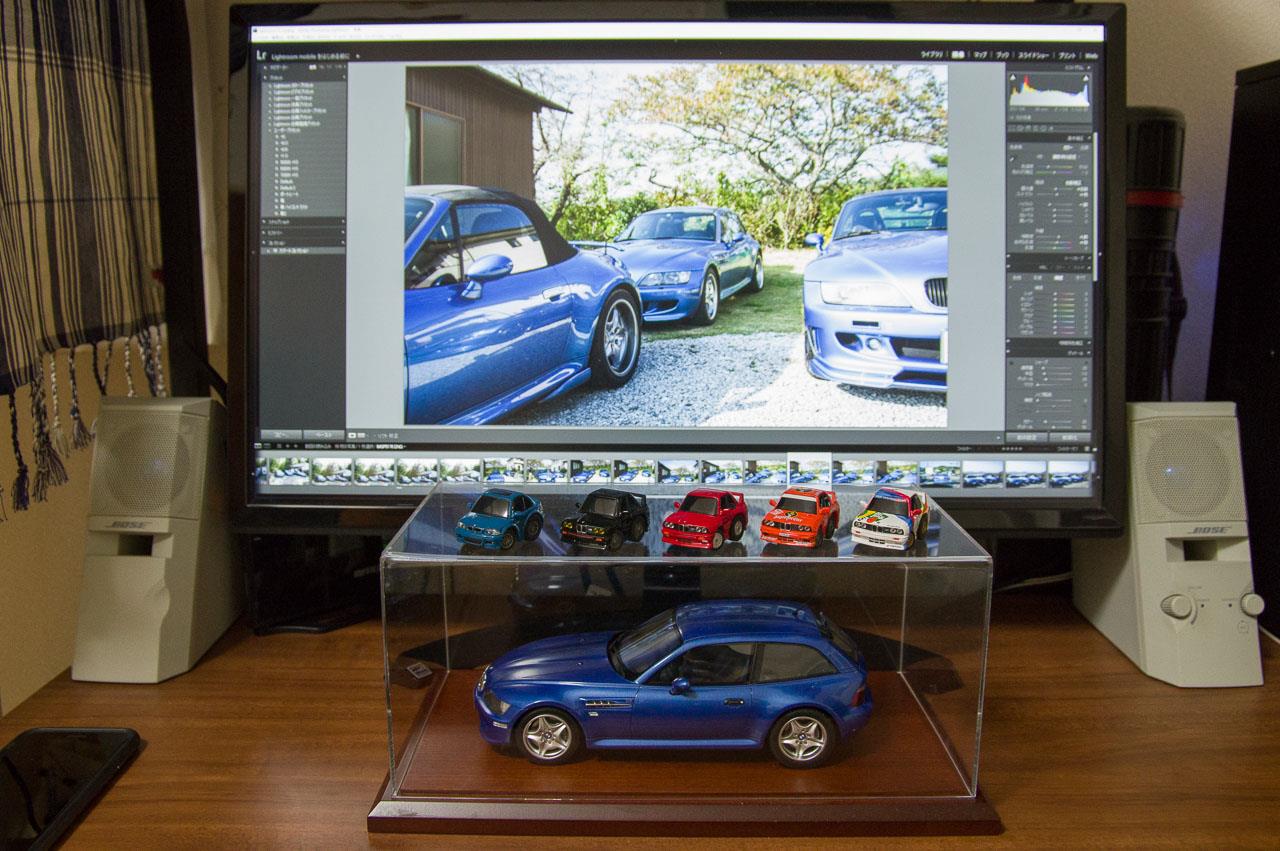This screenshot has height=851, width=1280.
Task: Set navigator zoom to FILL
Action: (322, 67)
